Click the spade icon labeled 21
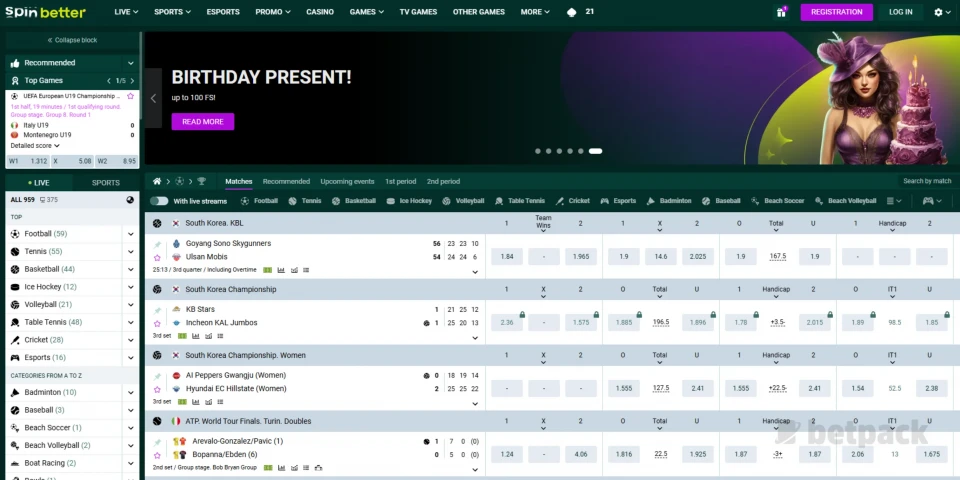The width and height of the screenshot is (960, 480). click(571, 12)
